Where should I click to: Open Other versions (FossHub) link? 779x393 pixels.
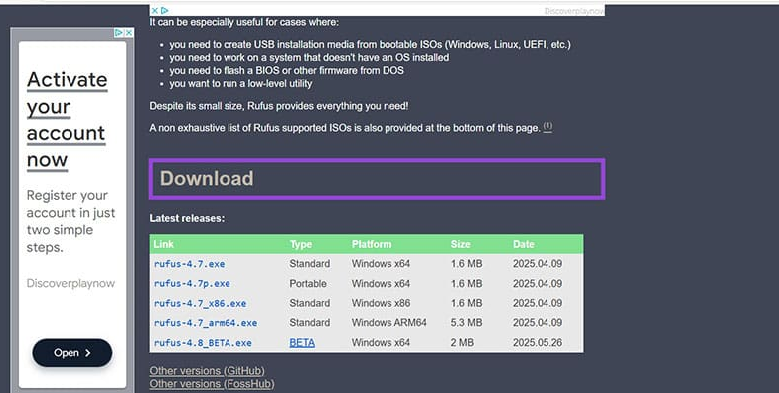[x=212, y=384]
